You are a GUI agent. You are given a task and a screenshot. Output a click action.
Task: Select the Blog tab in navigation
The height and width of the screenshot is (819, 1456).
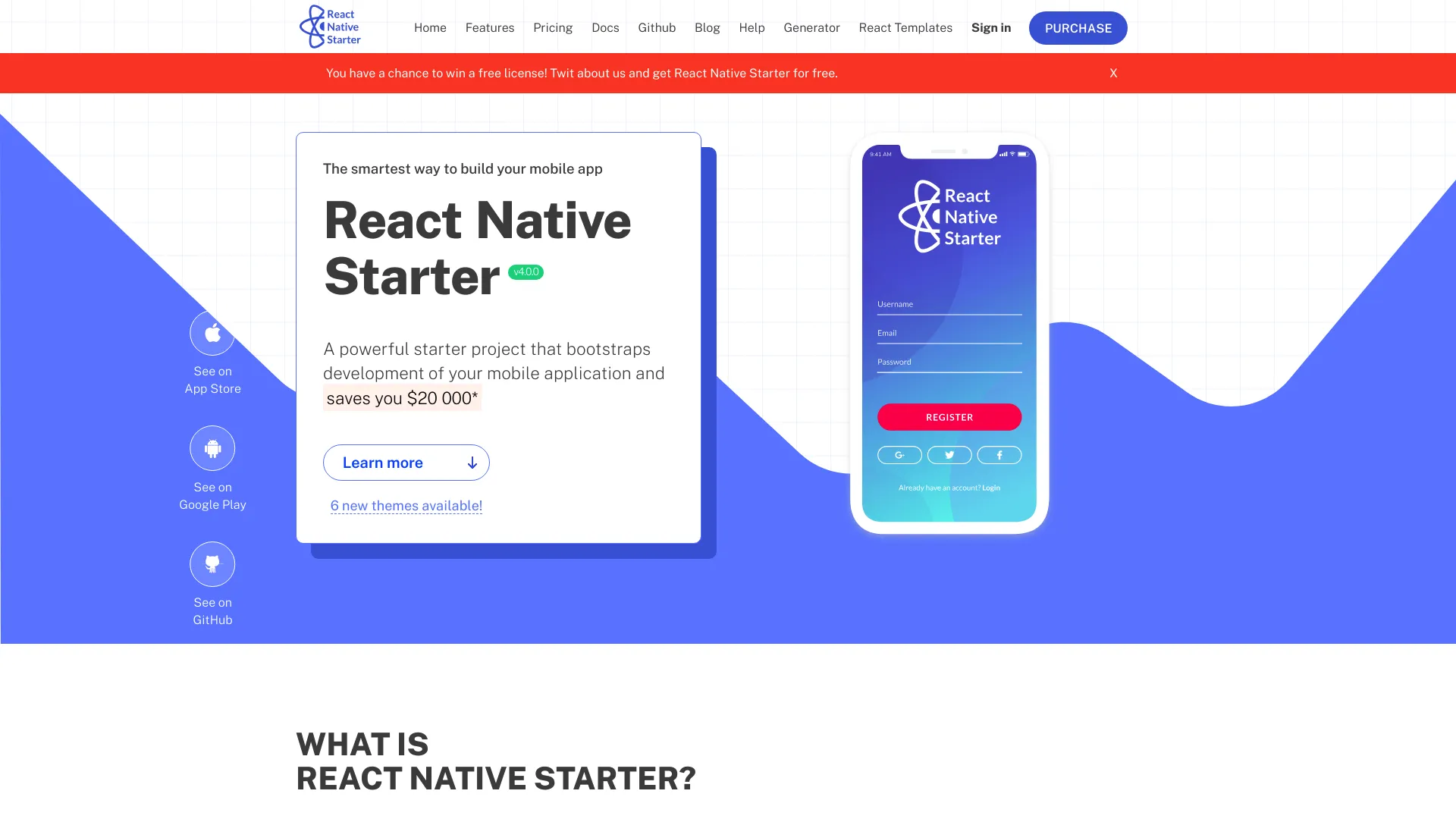[x=707, y=27]
